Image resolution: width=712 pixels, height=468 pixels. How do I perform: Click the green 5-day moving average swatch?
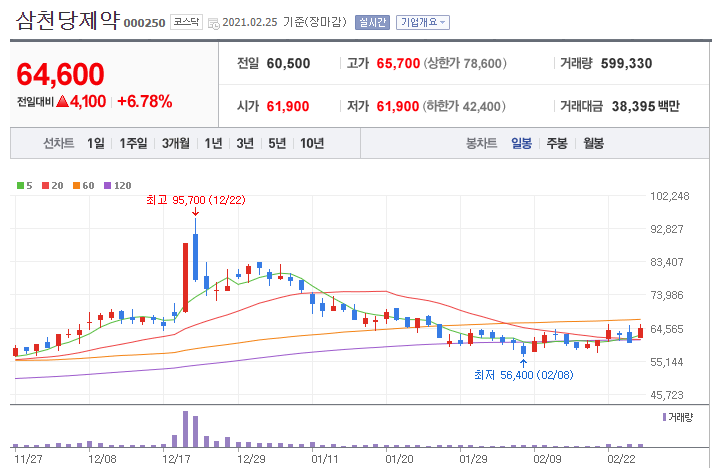click(x=20, y=185)
